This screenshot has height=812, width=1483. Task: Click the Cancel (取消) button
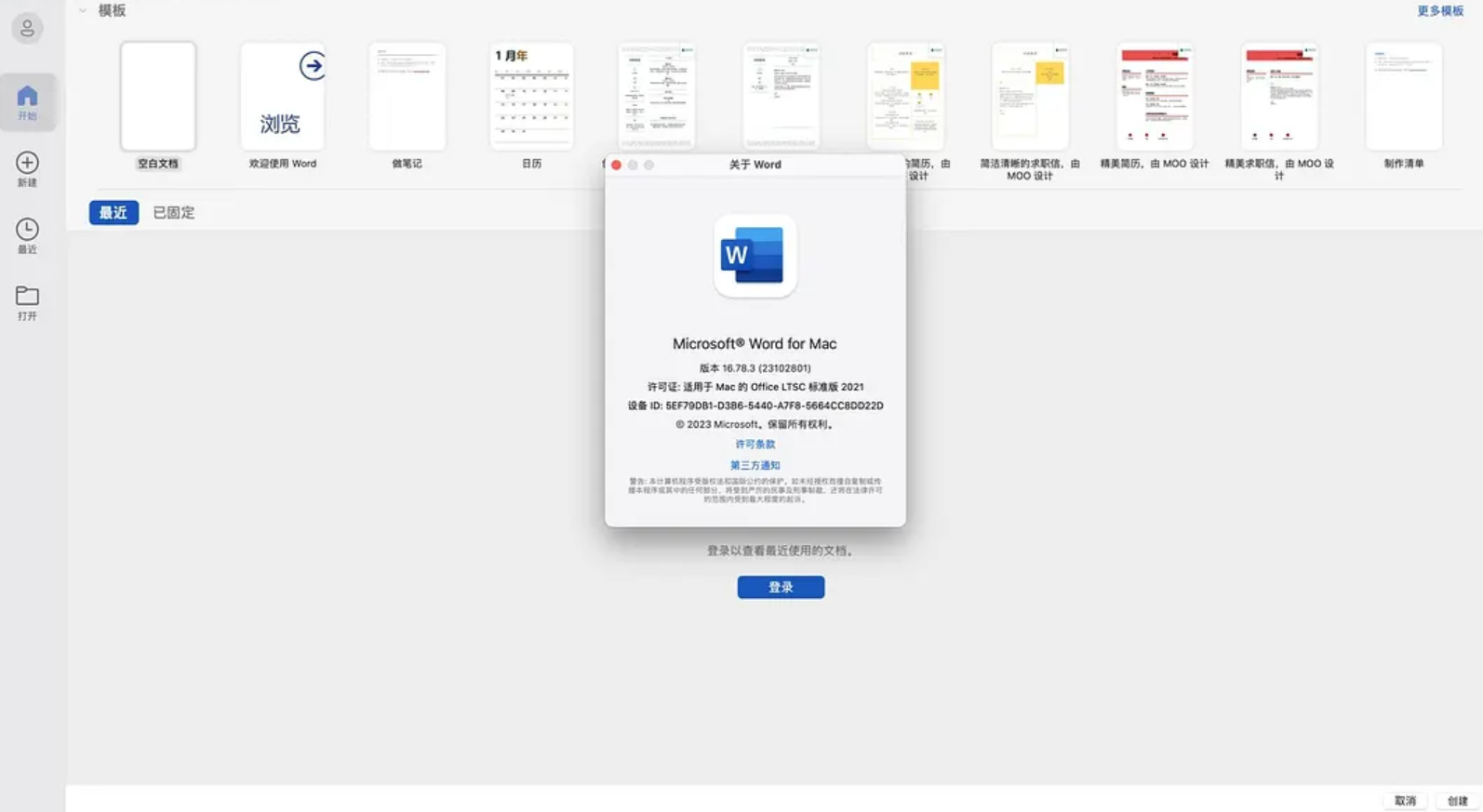[x=1405, y=801]
